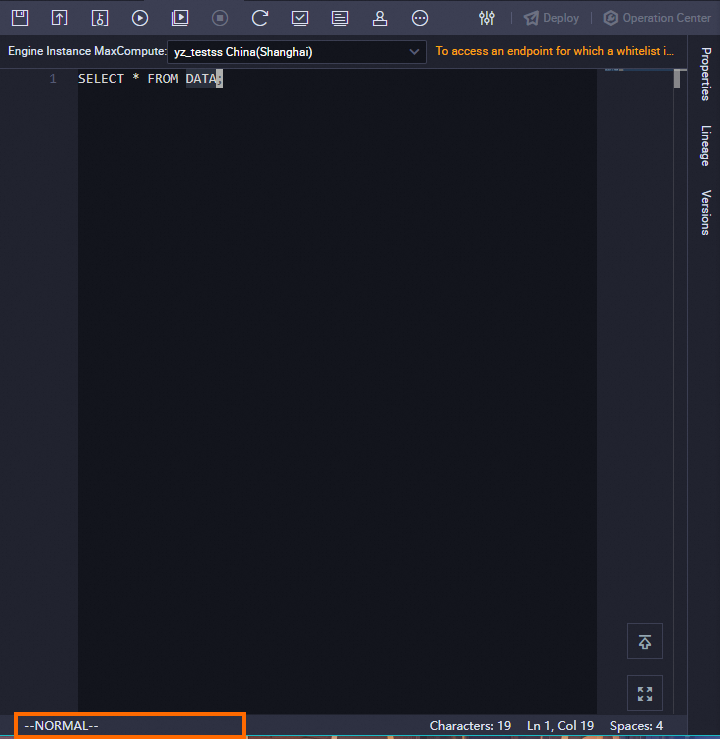This screenshot has width=720, height=739.
Task: Expand the MaxCompute engine instance dropdown
Action: (297, 52)
